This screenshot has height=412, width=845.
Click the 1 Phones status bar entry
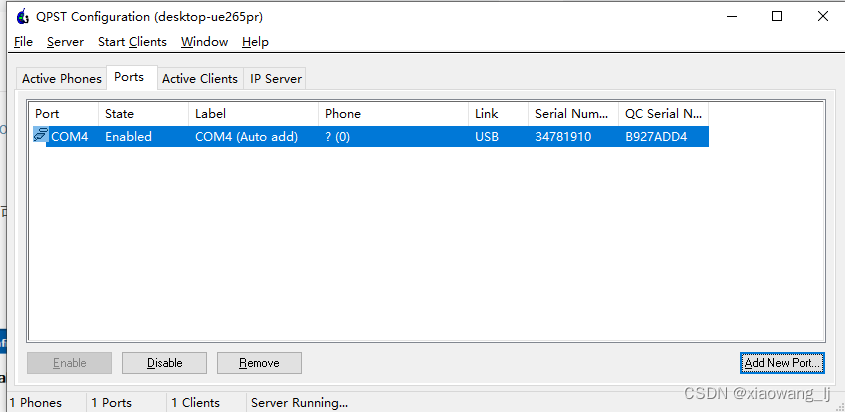pos(36,403)
